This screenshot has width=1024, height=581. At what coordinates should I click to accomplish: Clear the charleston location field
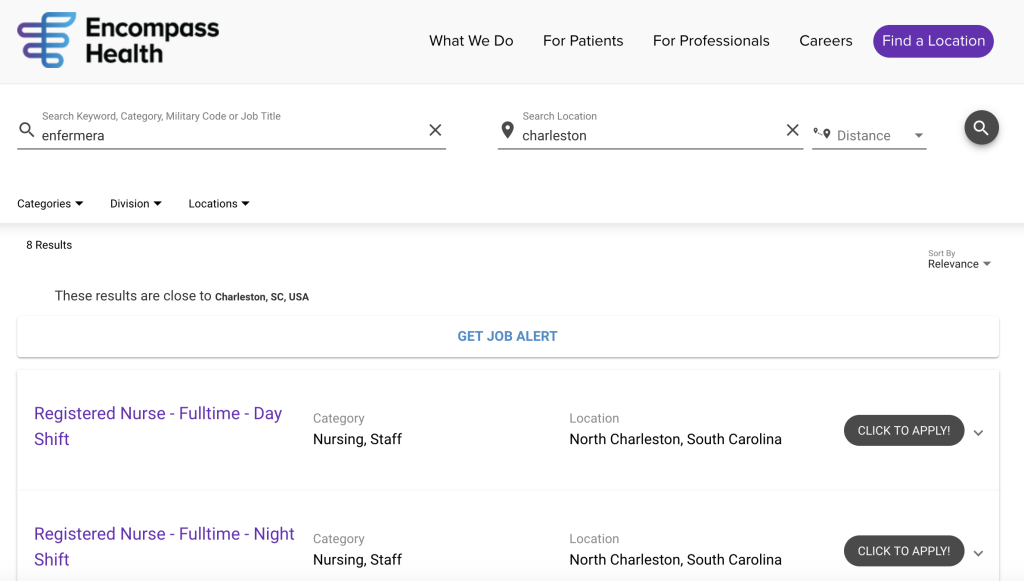pos(792,130)
